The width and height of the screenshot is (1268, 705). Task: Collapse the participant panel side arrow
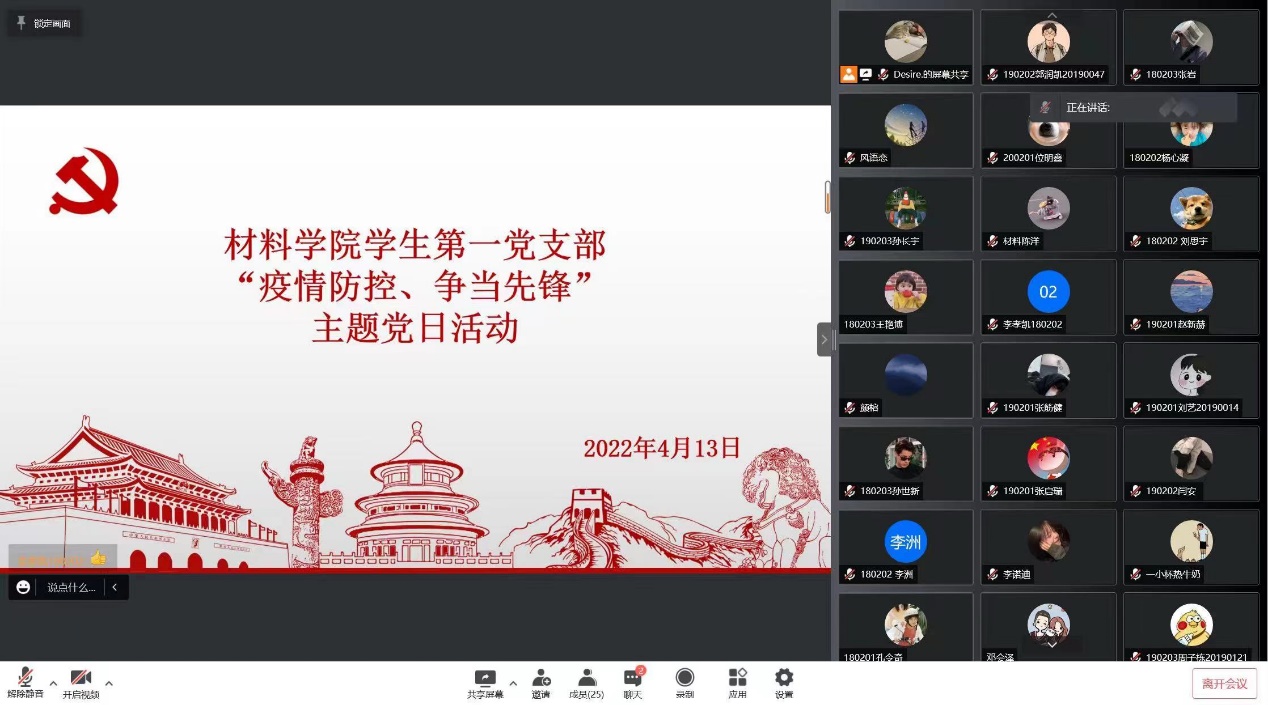[824, 339]
